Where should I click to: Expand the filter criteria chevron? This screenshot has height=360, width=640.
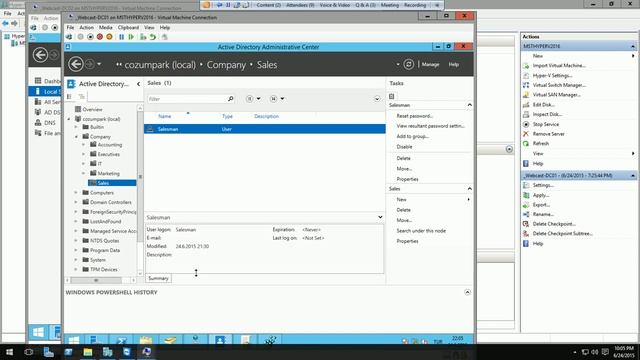point(377,99)
